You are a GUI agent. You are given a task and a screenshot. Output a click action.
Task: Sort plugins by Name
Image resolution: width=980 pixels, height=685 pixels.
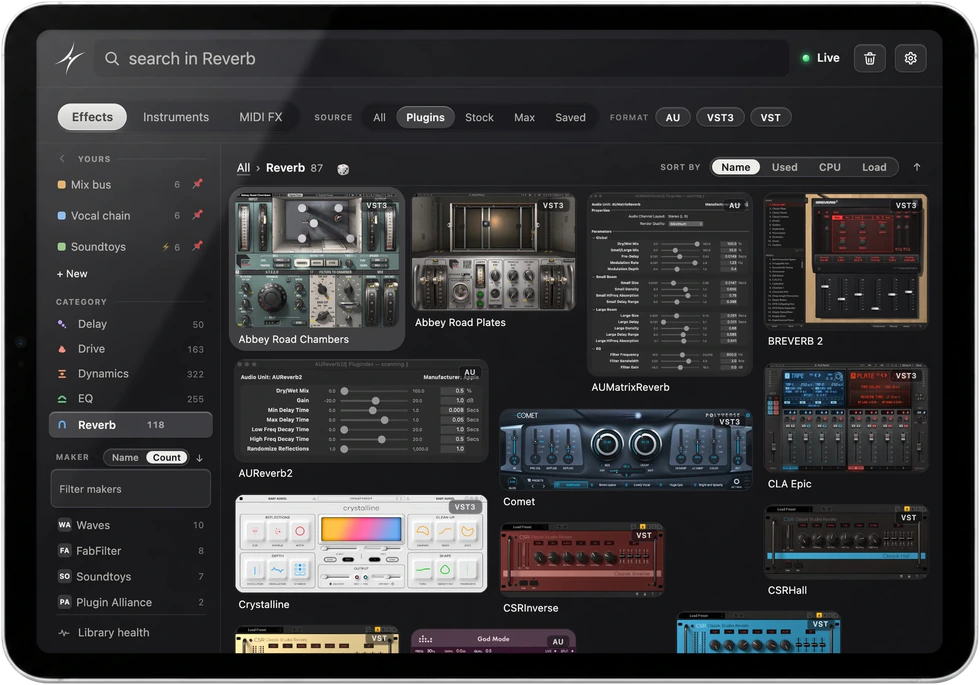(735, 167)
